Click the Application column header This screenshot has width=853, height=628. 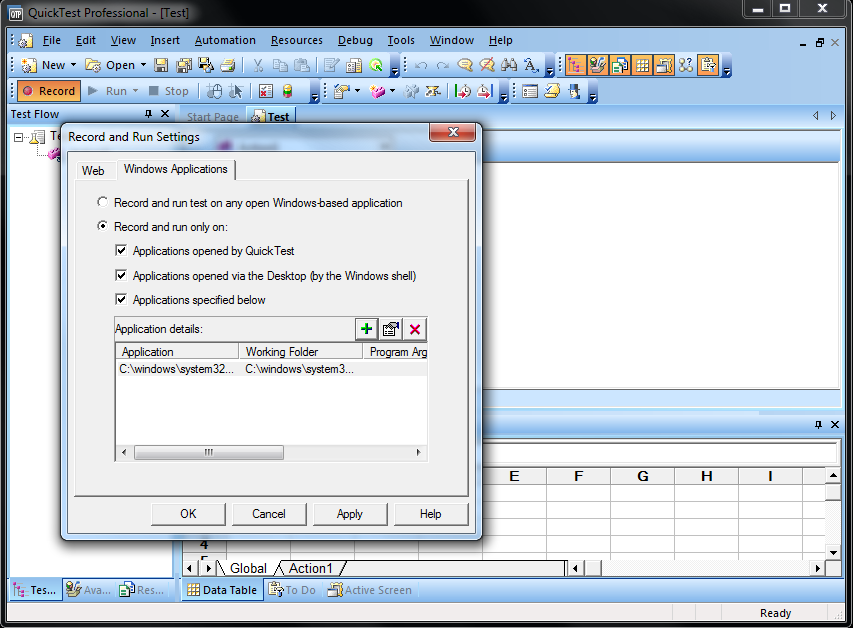(177, 352)
